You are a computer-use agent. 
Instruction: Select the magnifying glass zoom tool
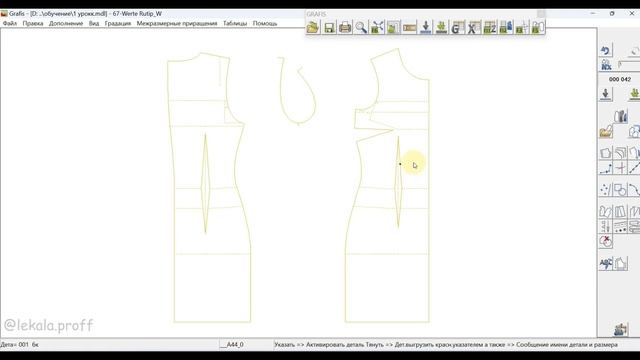click(361, 27)
